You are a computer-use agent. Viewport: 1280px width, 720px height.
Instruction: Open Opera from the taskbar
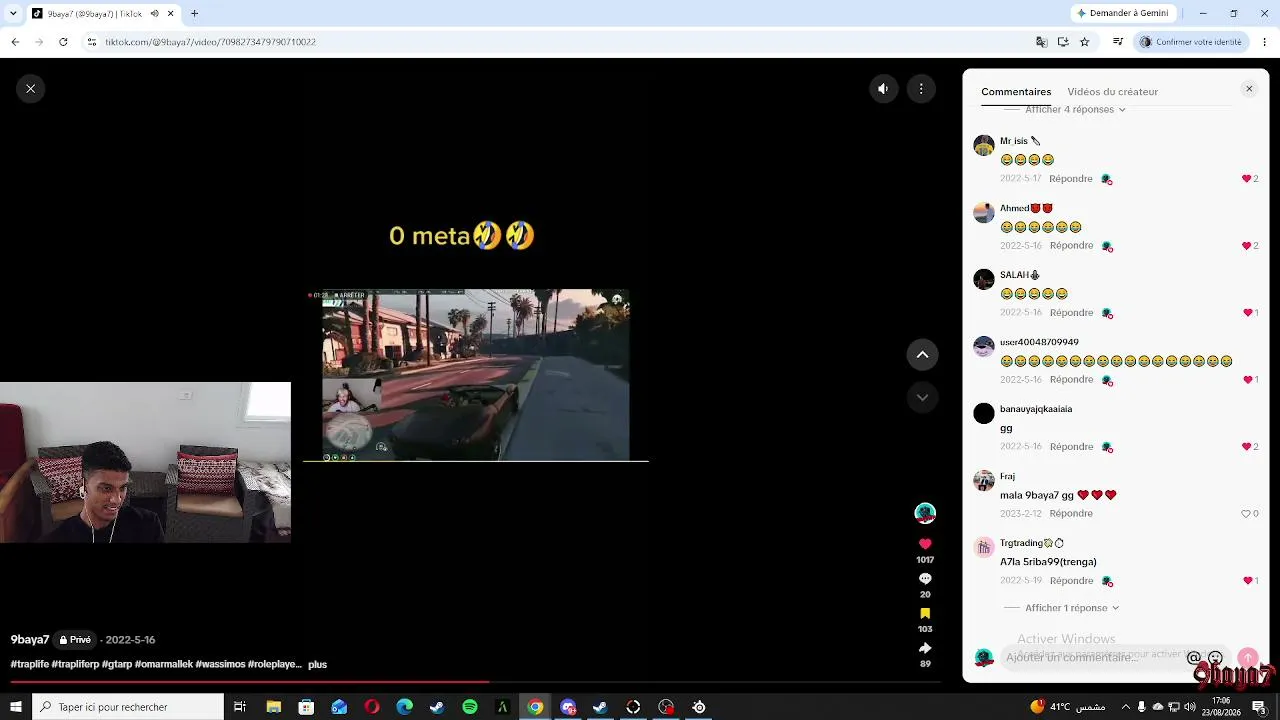[372, 707]
